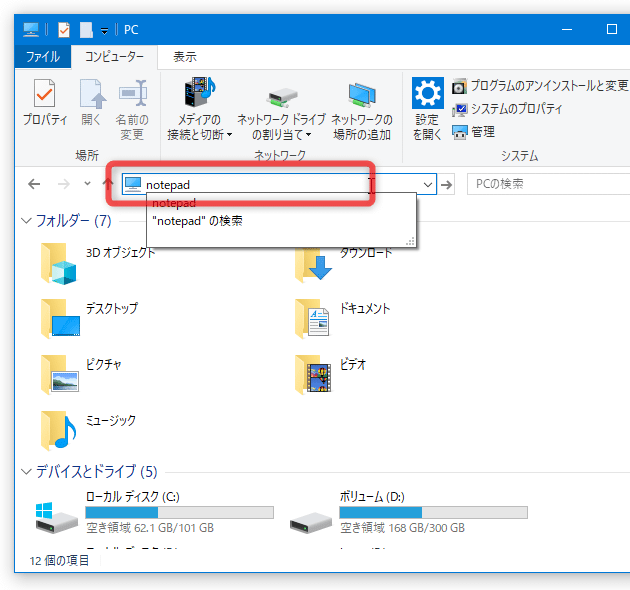Image resolution: width=630 pixels, height=590 pixels.
Task: Click the Open ribbon icon
Action: [x=92, y=93]
